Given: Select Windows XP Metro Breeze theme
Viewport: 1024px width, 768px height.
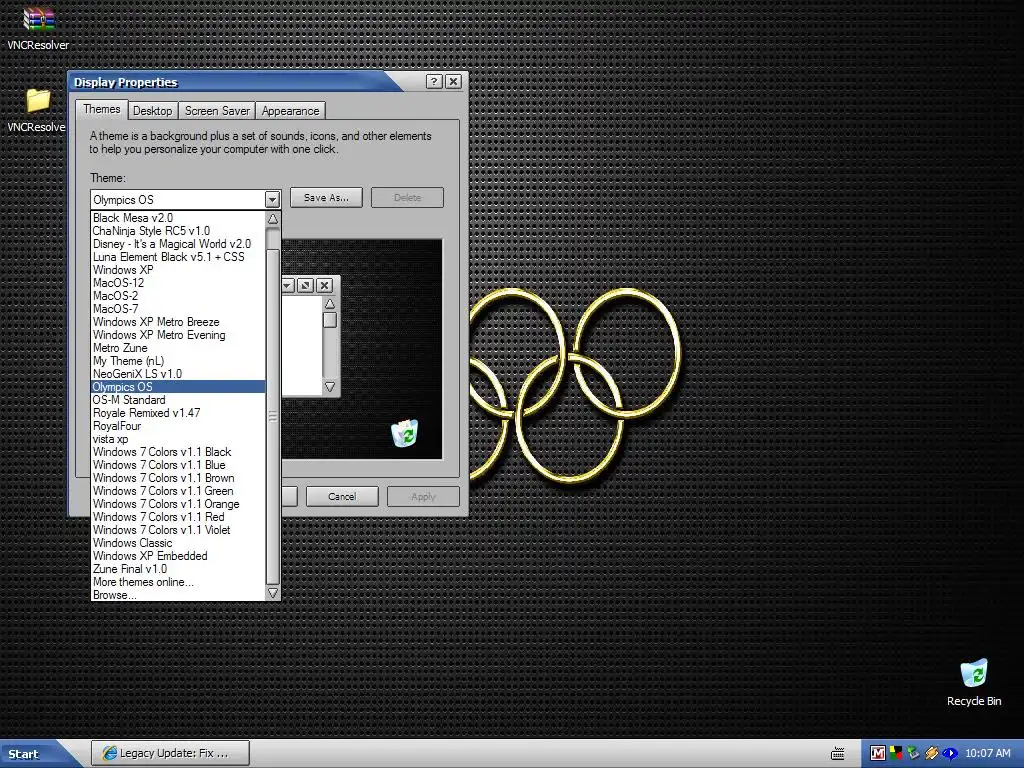Looking at the screenshot, I should pos(178,322).
